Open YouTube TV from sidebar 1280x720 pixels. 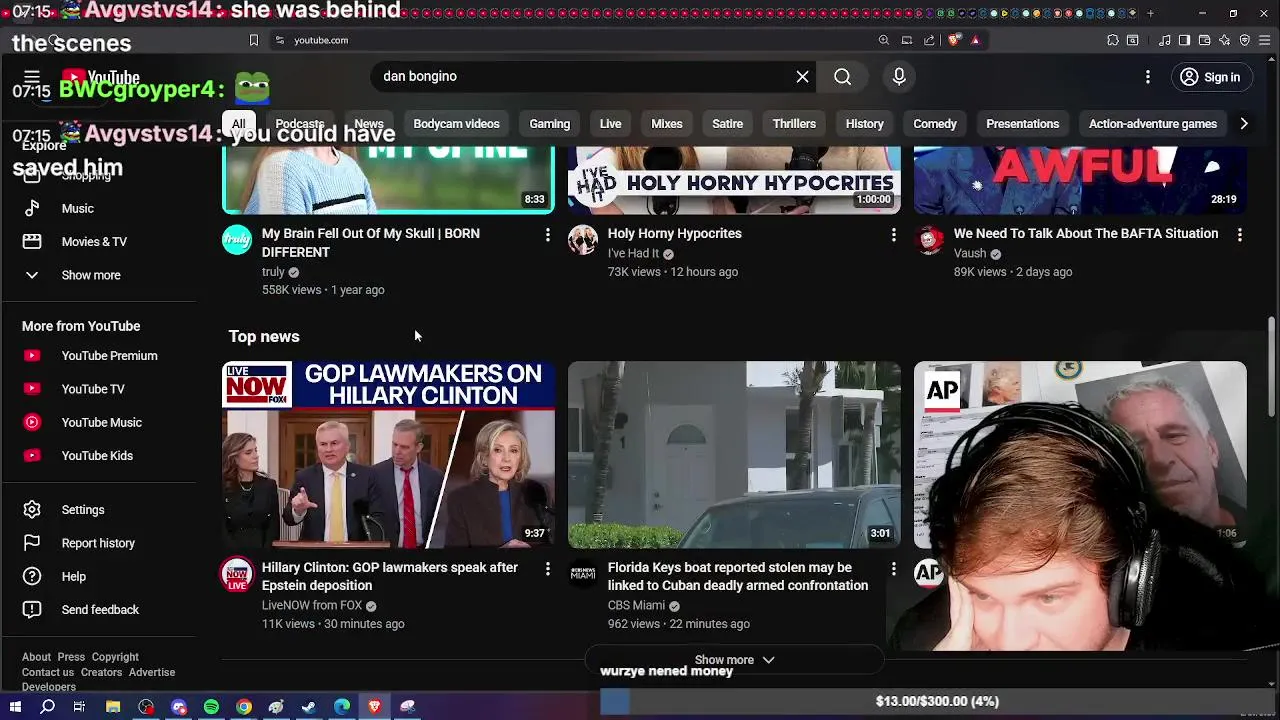pyautogui.click(x=100, y=389)
